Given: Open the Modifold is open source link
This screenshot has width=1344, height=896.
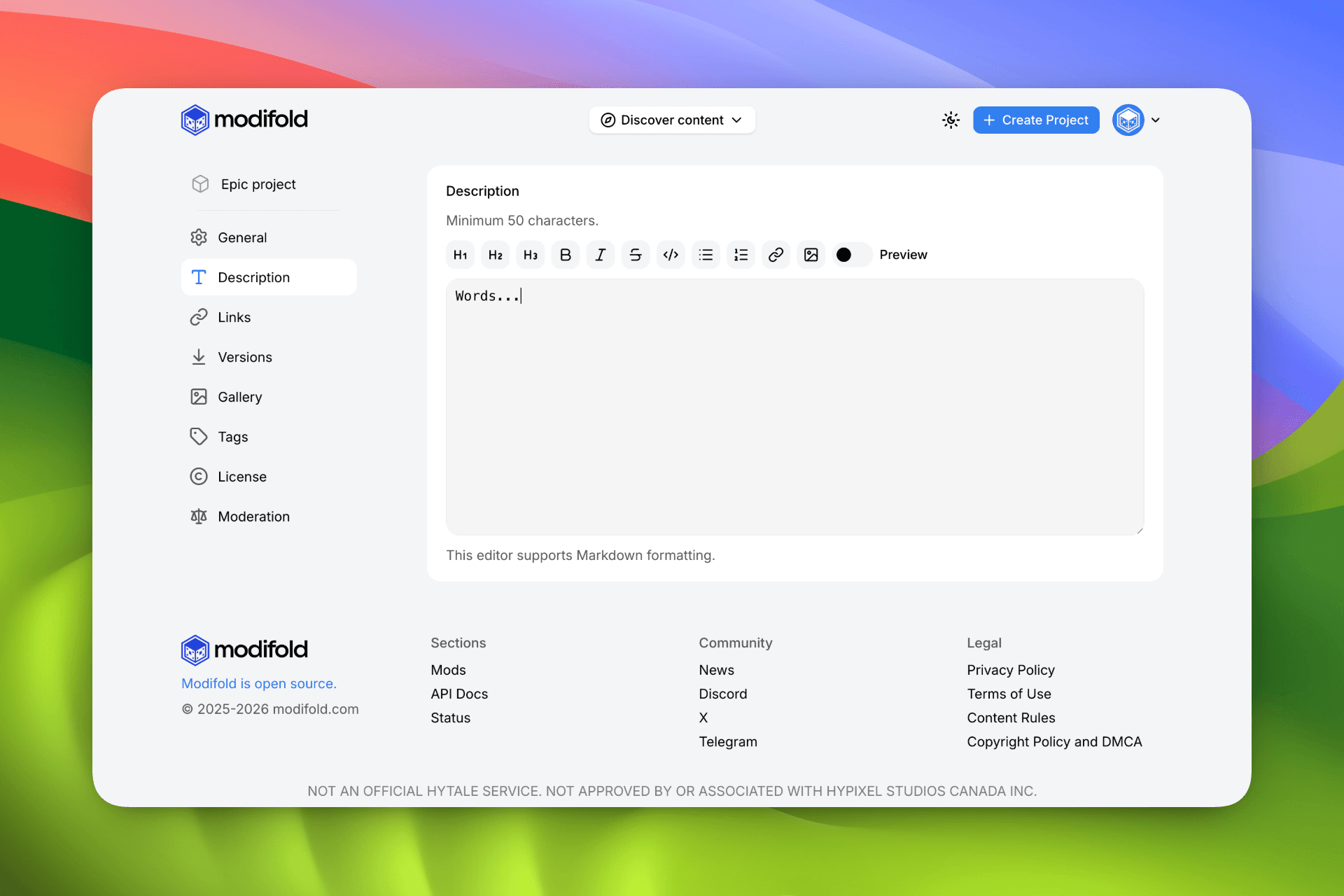Looking at the screenshot, I should (258, 683).
